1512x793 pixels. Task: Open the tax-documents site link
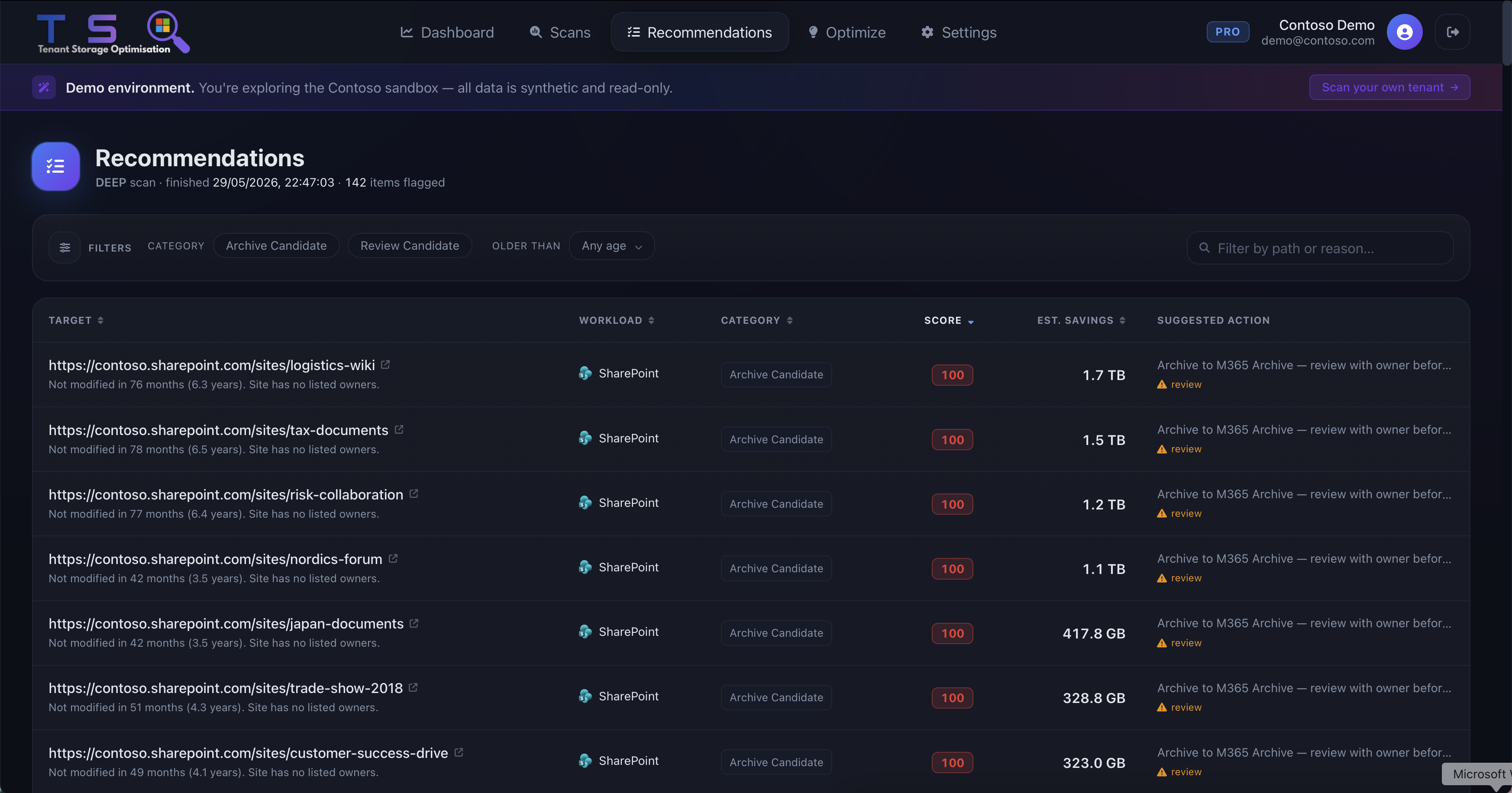point(218,430)
